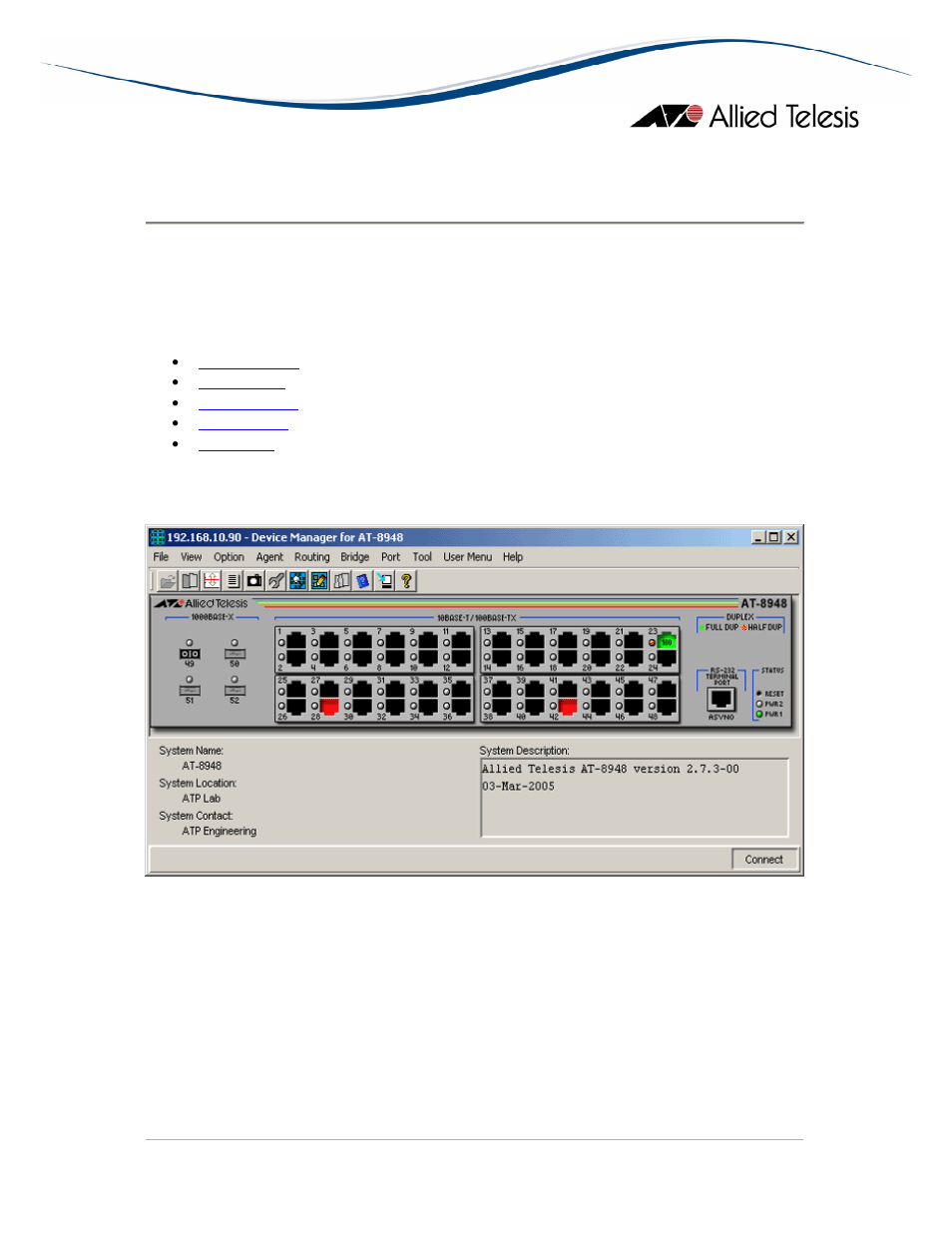Open the File menu

(161, 557)
